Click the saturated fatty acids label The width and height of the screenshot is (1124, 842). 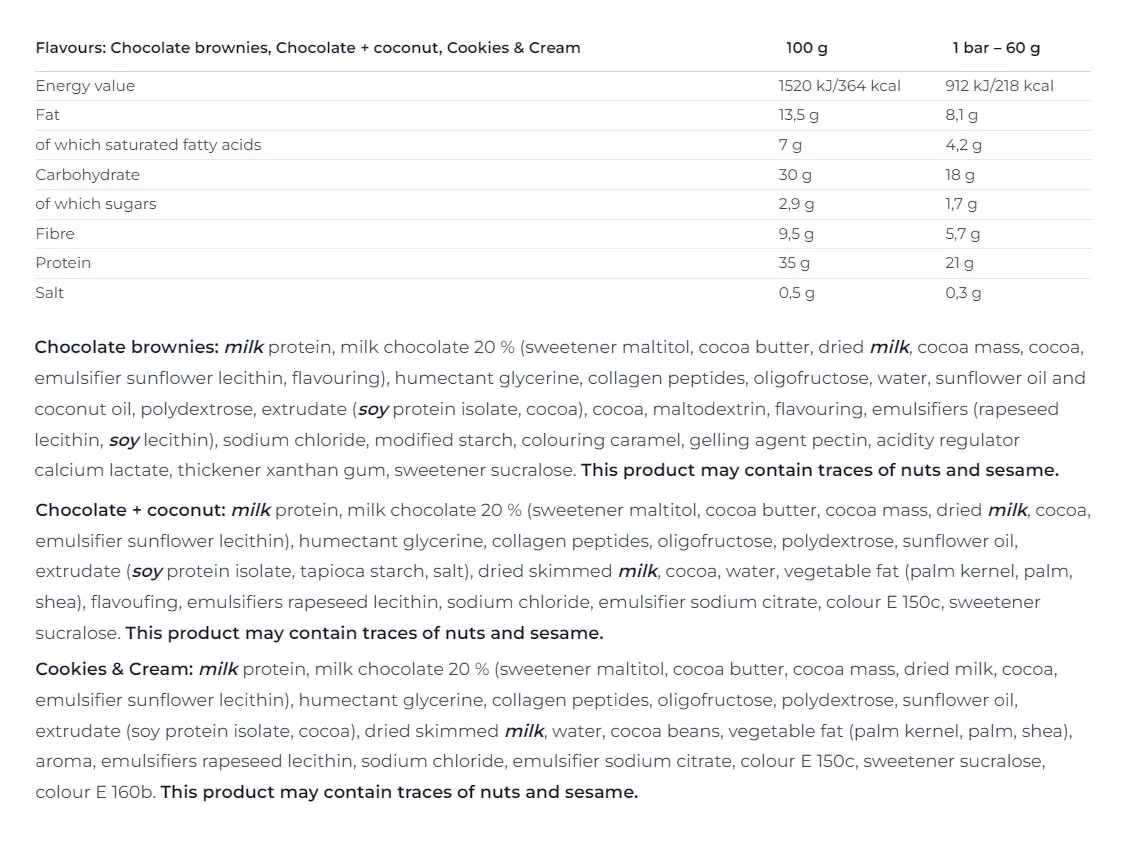click(x=148, y=145)
